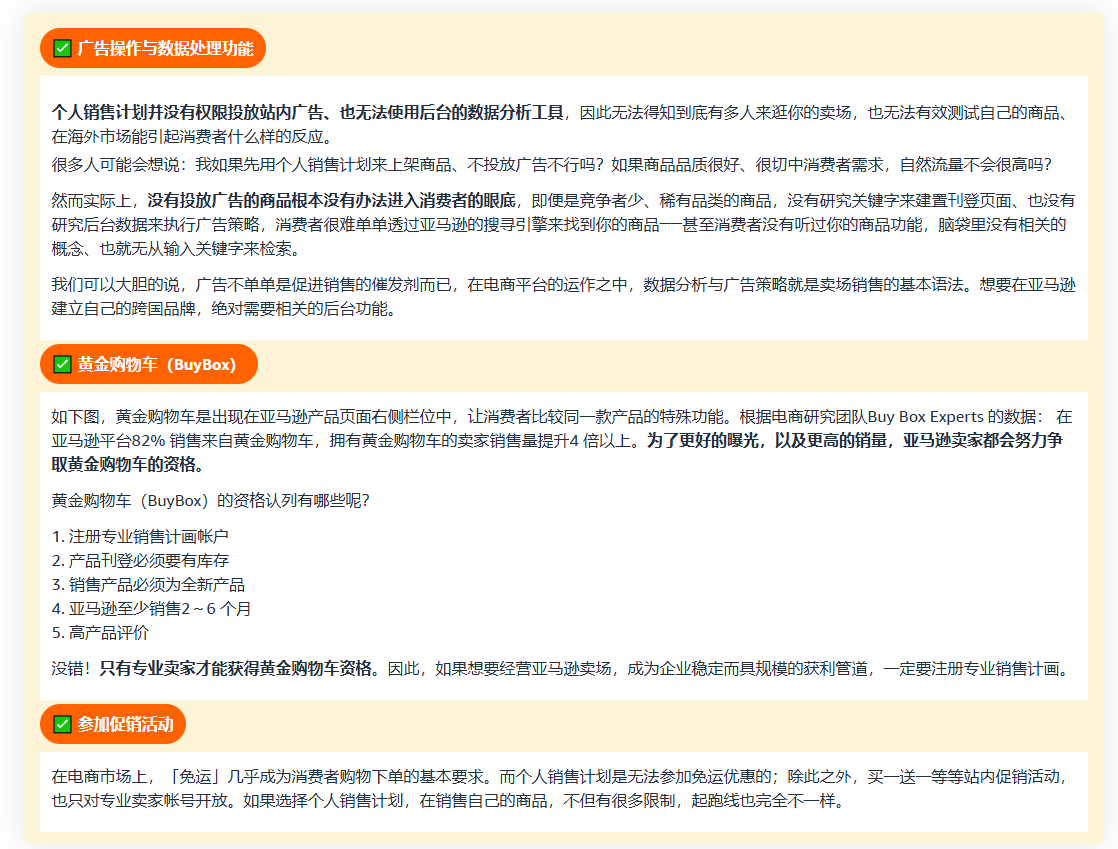Select the 参加促销活动 heading text
The height and width of the screenshot is (849, 1118).
coord(125,724)
